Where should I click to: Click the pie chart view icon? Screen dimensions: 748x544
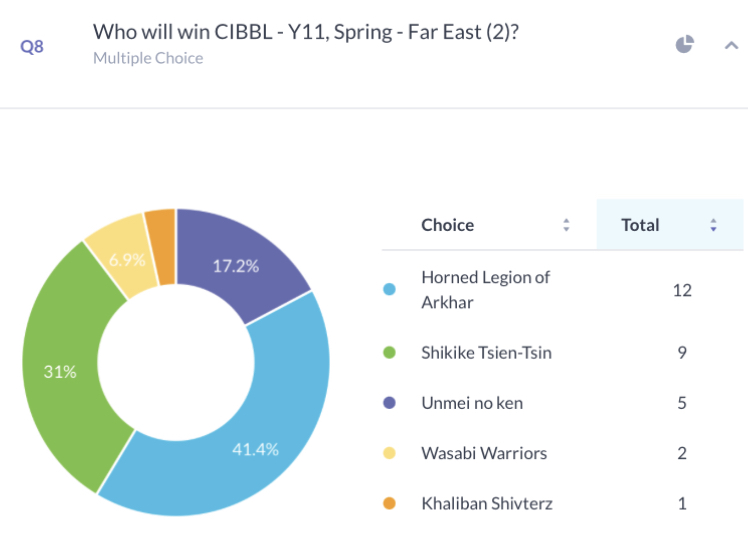685,44
